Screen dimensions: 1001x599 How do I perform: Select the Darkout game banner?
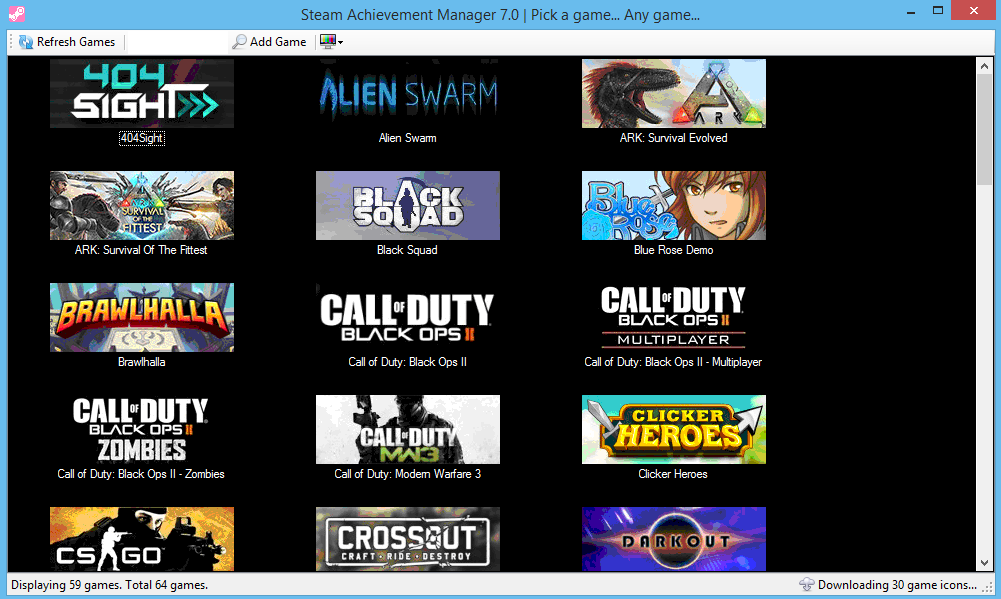pyautogui.click(x=674, y=539)
